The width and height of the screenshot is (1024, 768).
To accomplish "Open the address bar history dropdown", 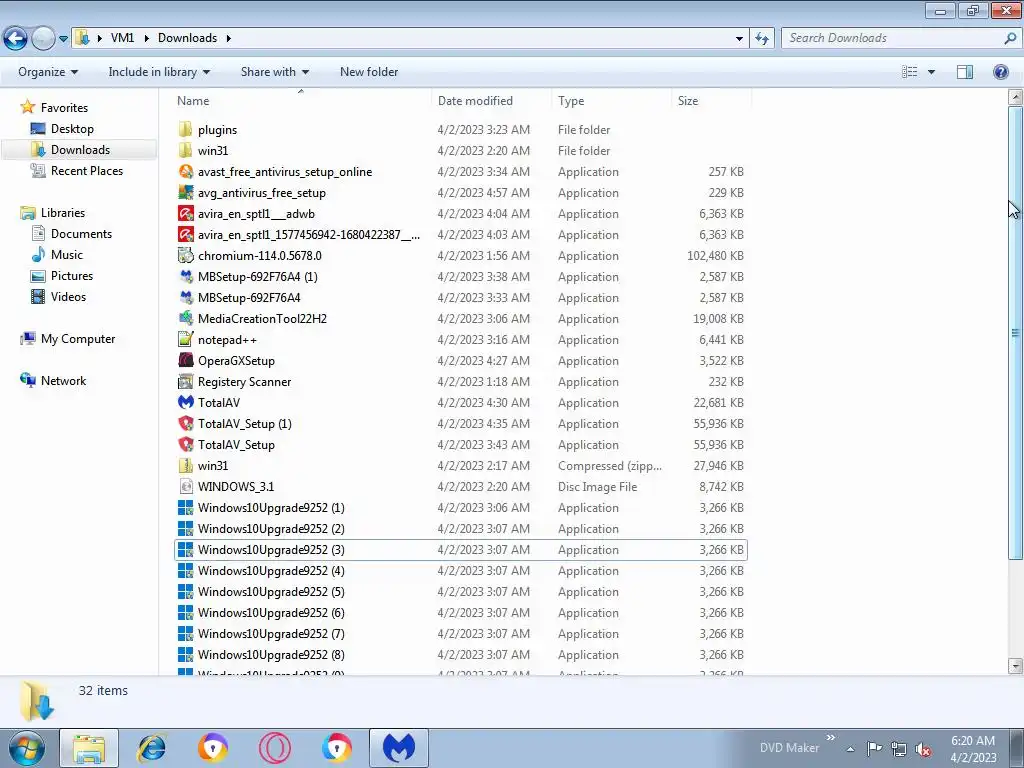I will click(739, 38).
